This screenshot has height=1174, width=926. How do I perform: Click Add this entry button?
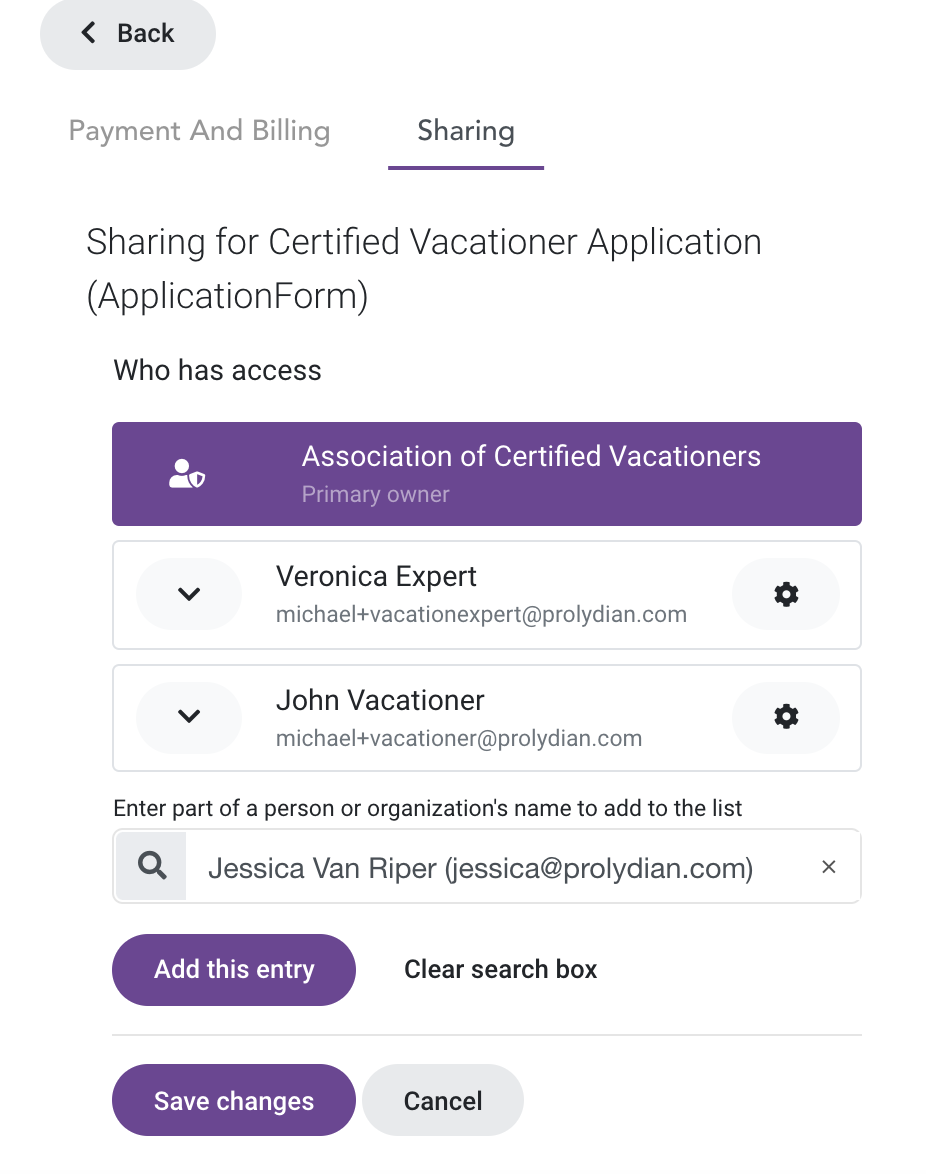[234, 970]
